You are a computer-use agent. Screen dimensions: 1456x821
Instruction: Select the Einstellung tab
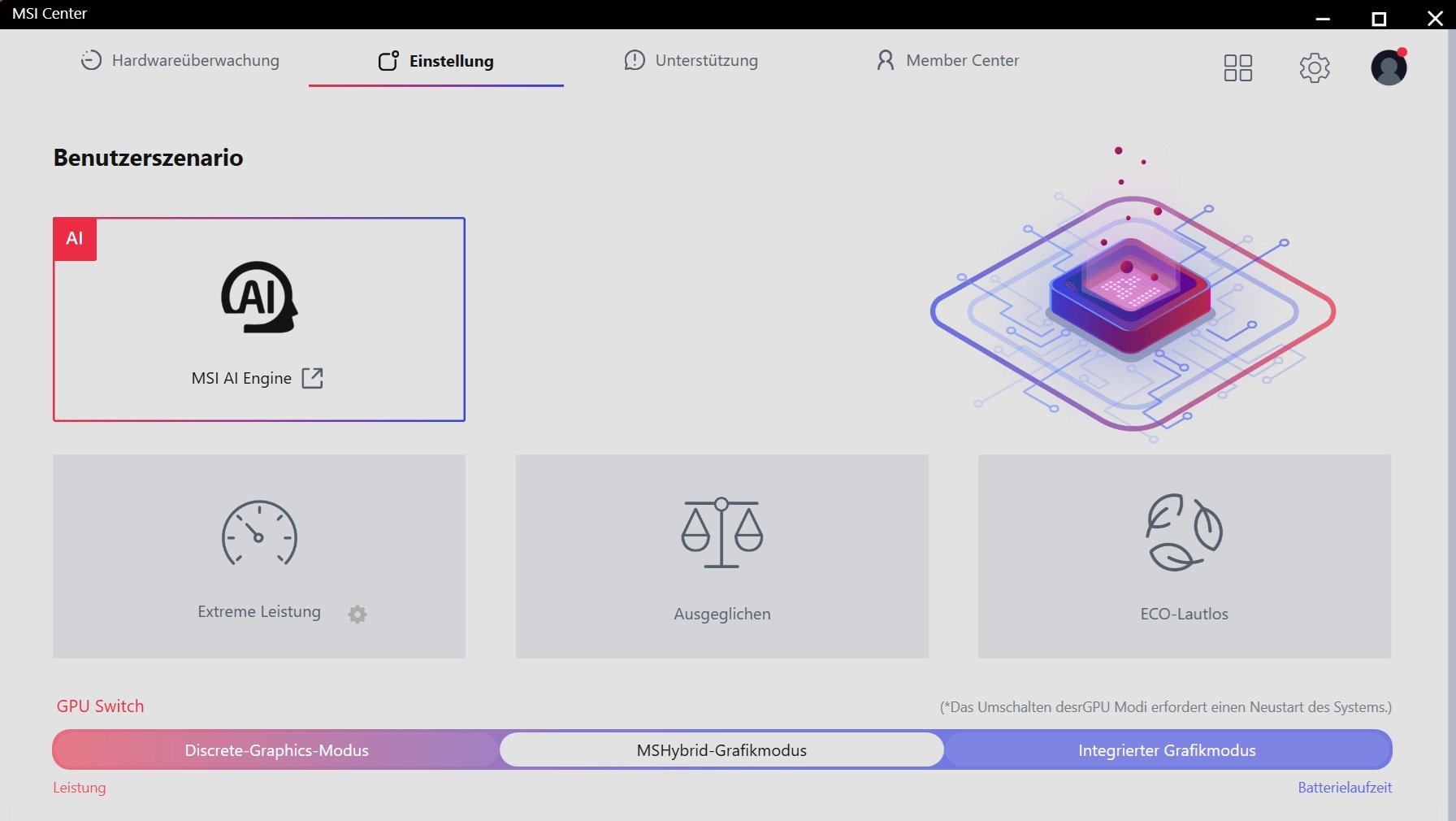tap(436, 61)
